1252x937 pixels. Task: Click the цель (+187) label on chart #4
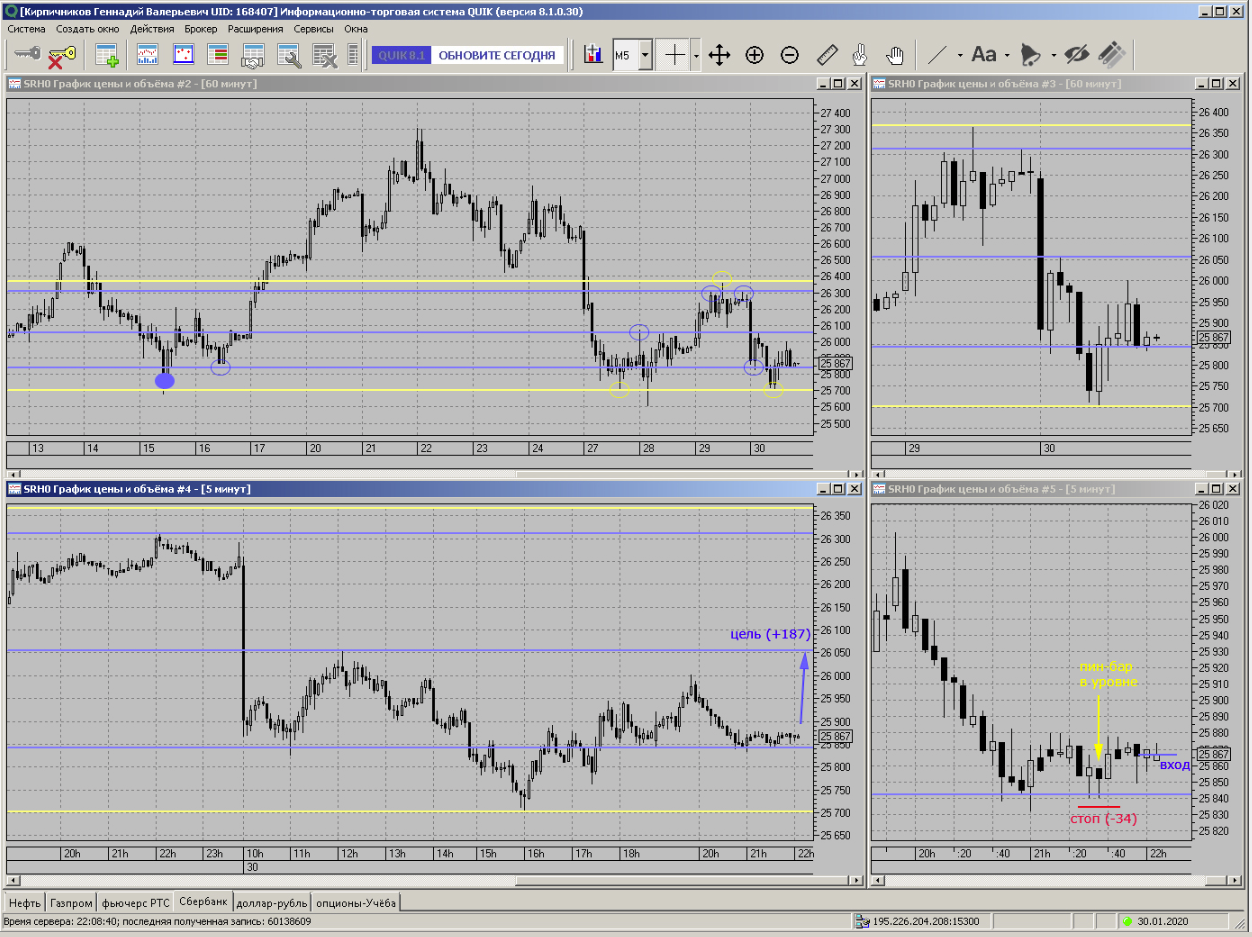pos(769,634)
